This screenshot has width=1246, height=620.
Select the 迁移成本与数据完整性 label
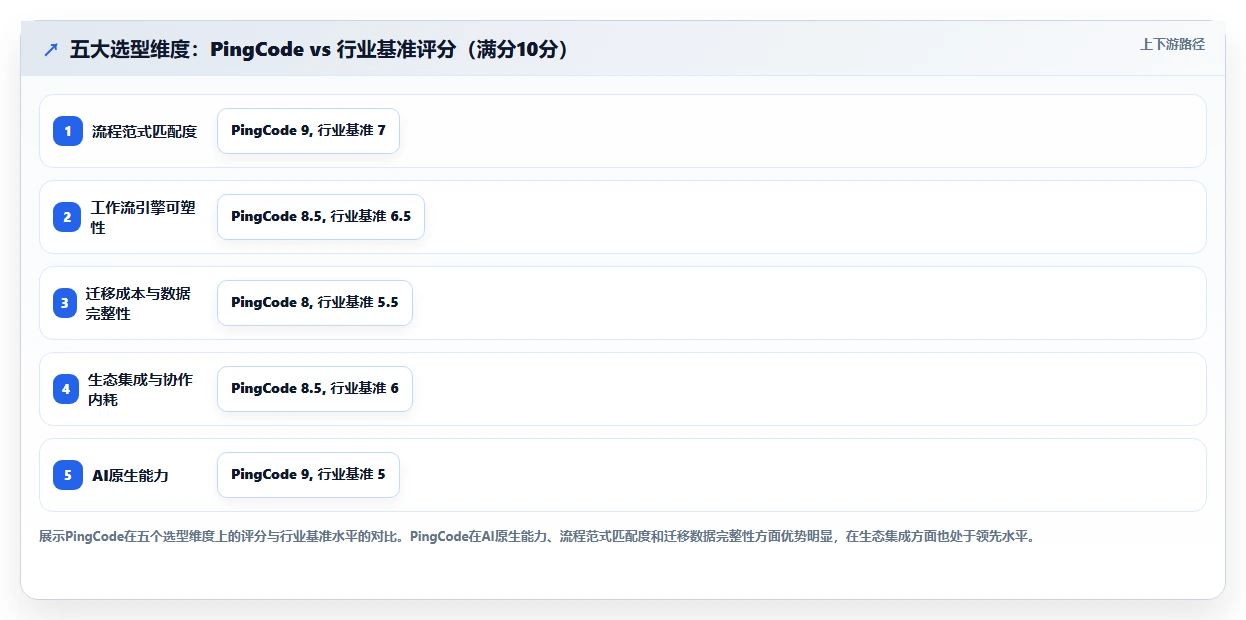138,303
